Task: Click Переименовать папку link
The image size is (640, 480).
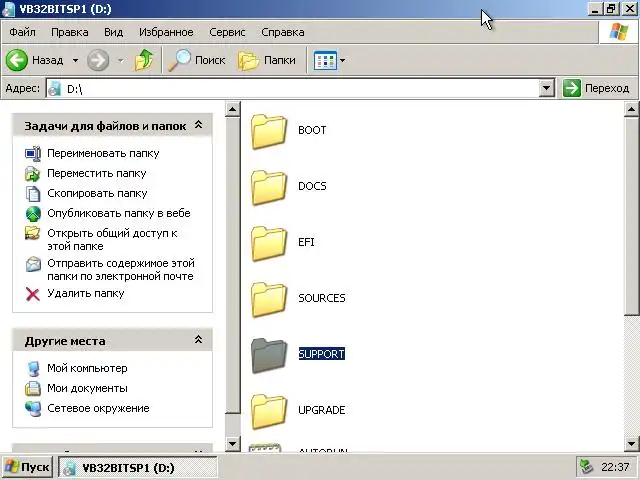Action: click(x=103, y=153)
